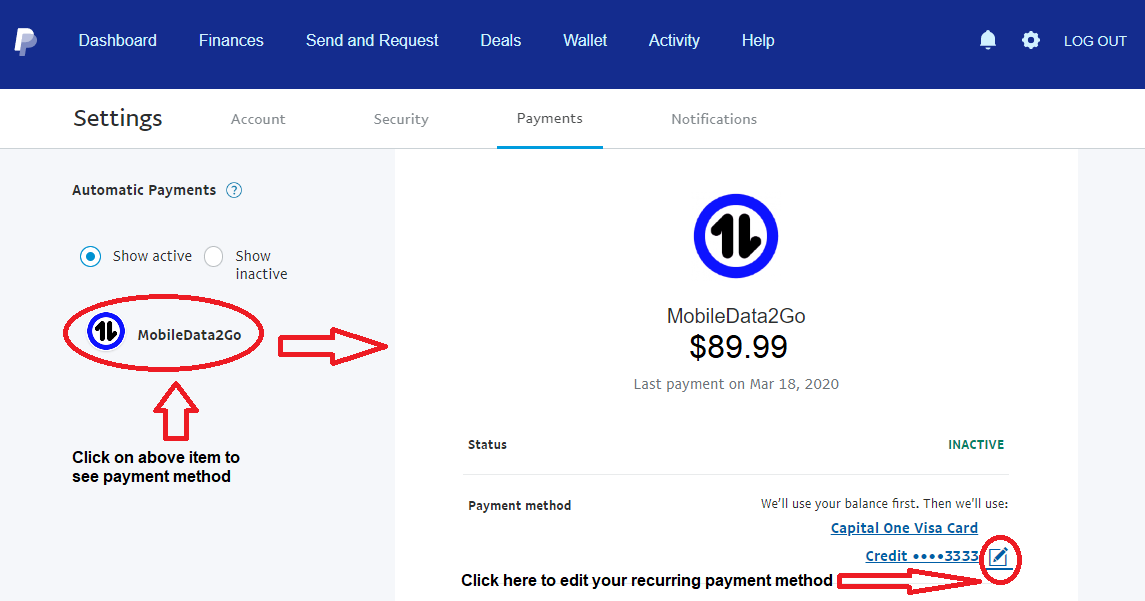
Task: Click the MobileData2Go title above the amount
Action: tap(736, 316)
